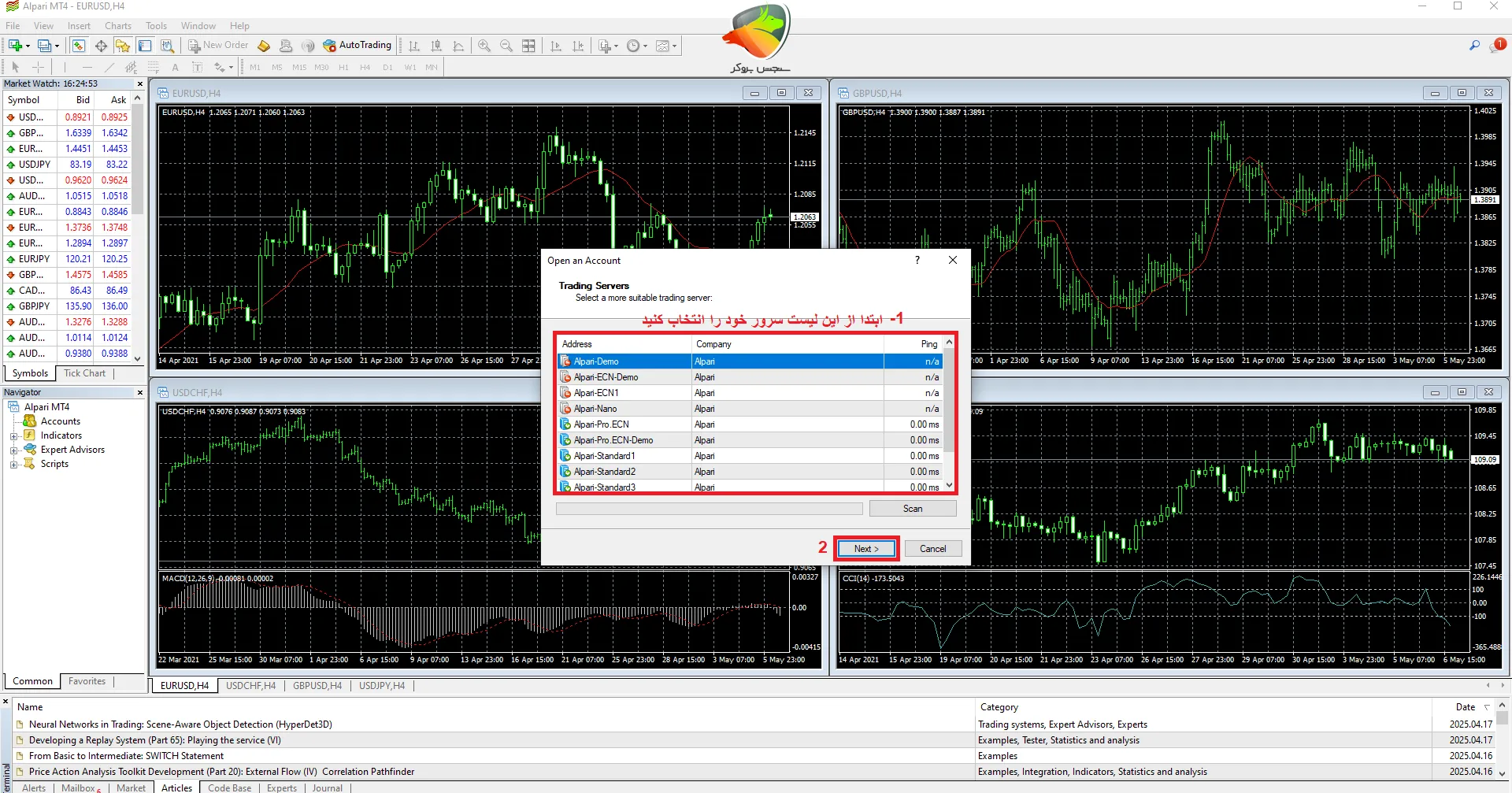
Task: Select the Text Label tool
Action: pos(198,67)
